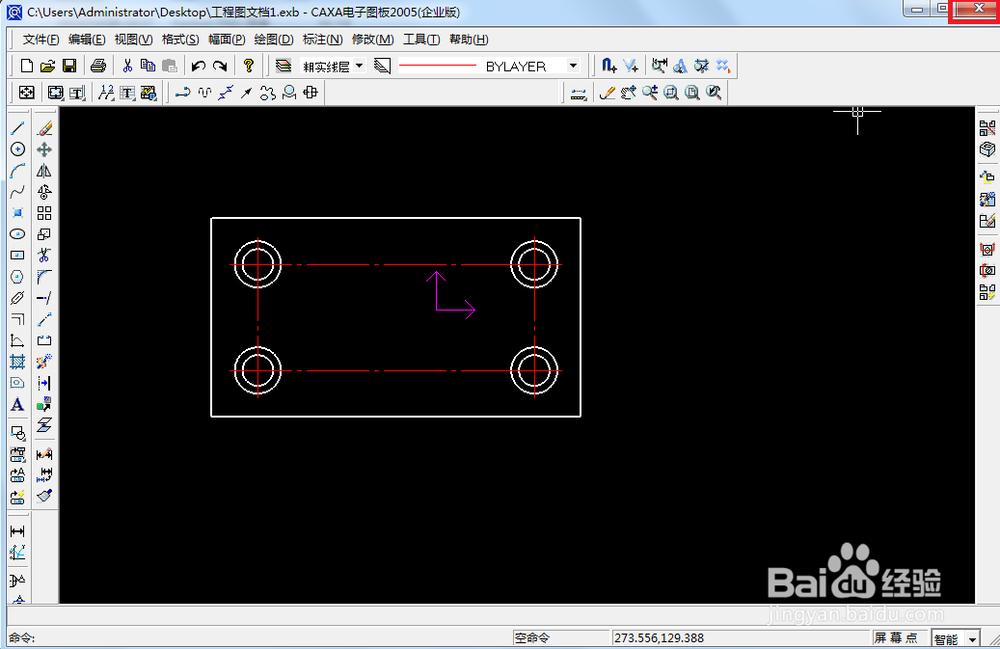The width and height of the screenshot is (1000, 649).
Task: Click the text frame icon in second toolbar
Action: [55, 93]
